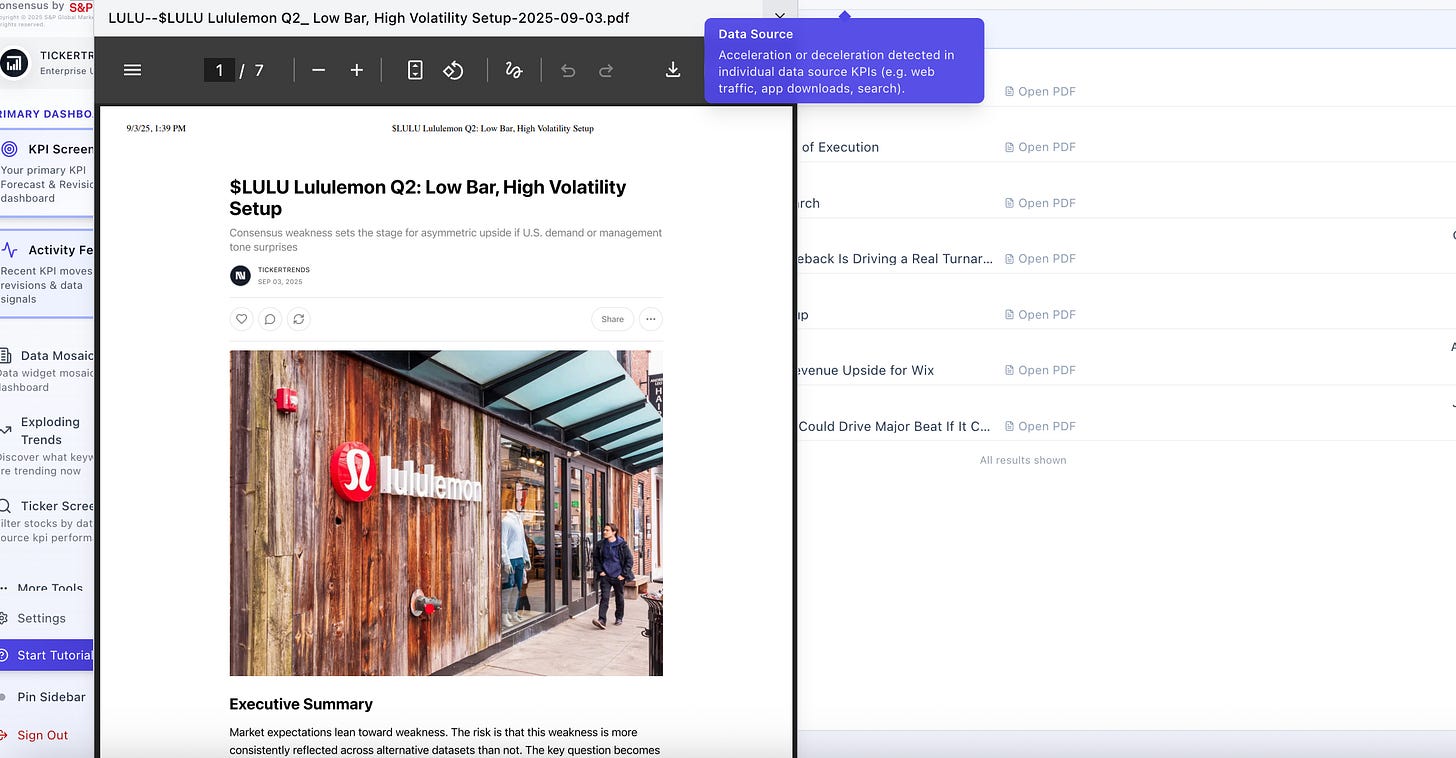Select the draw annotation tool

coord(514,70)
